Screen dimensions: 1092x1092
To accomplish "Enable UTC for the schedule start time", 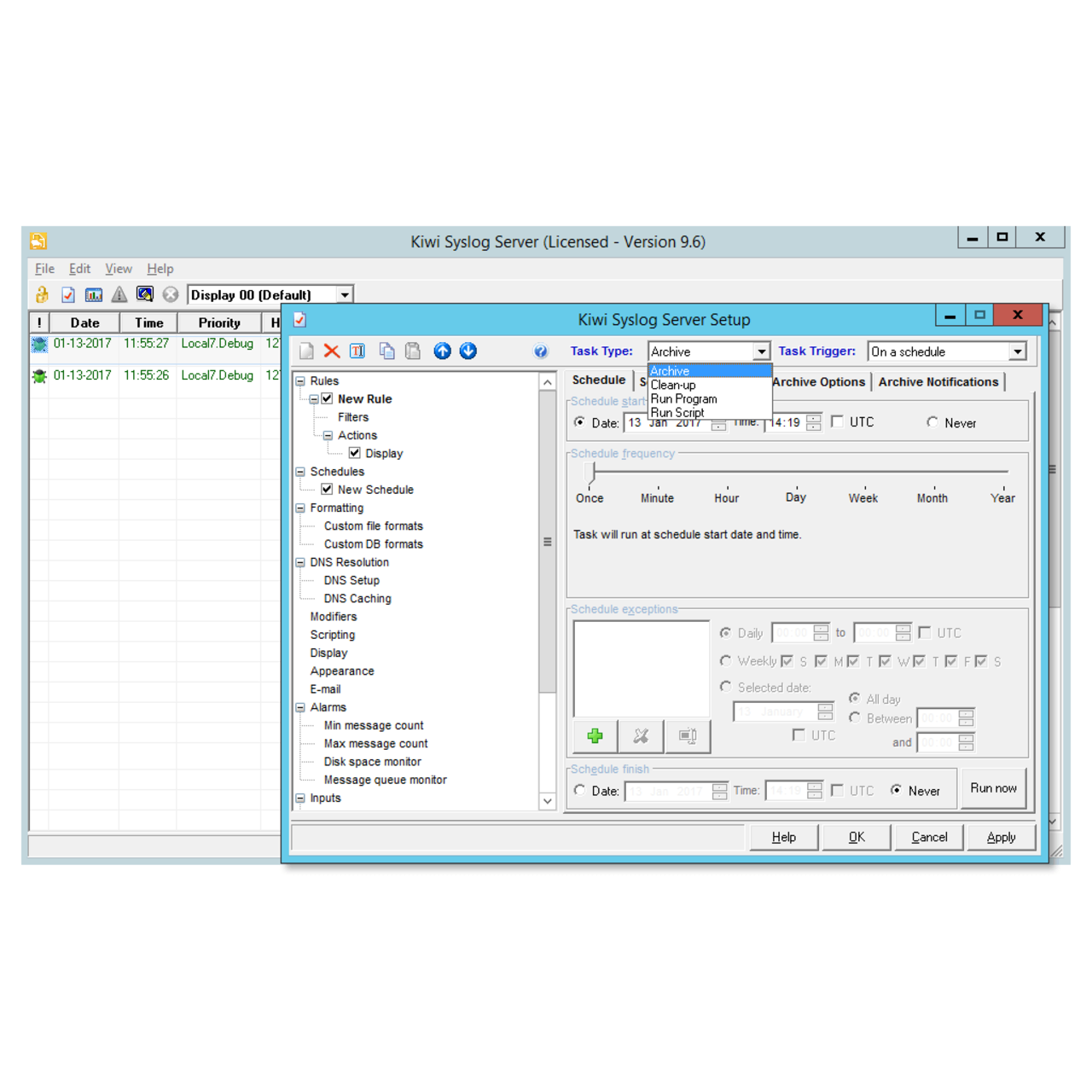I will [x=838, y=421].
